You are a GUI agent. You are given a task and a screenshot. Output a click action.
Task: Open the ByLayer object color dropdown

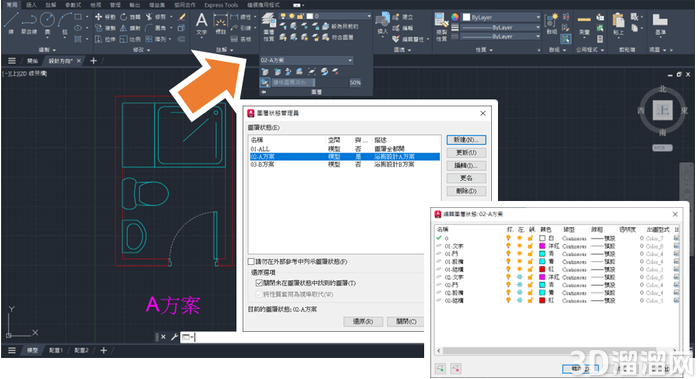(x=501, y=17)
